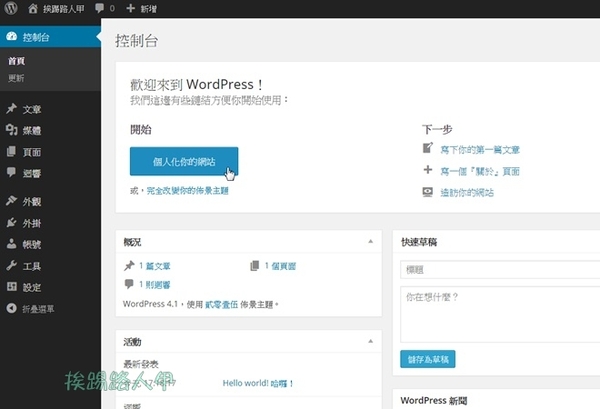
Task: Select 首頁 submenu item
Action: (x=16, y=61)
